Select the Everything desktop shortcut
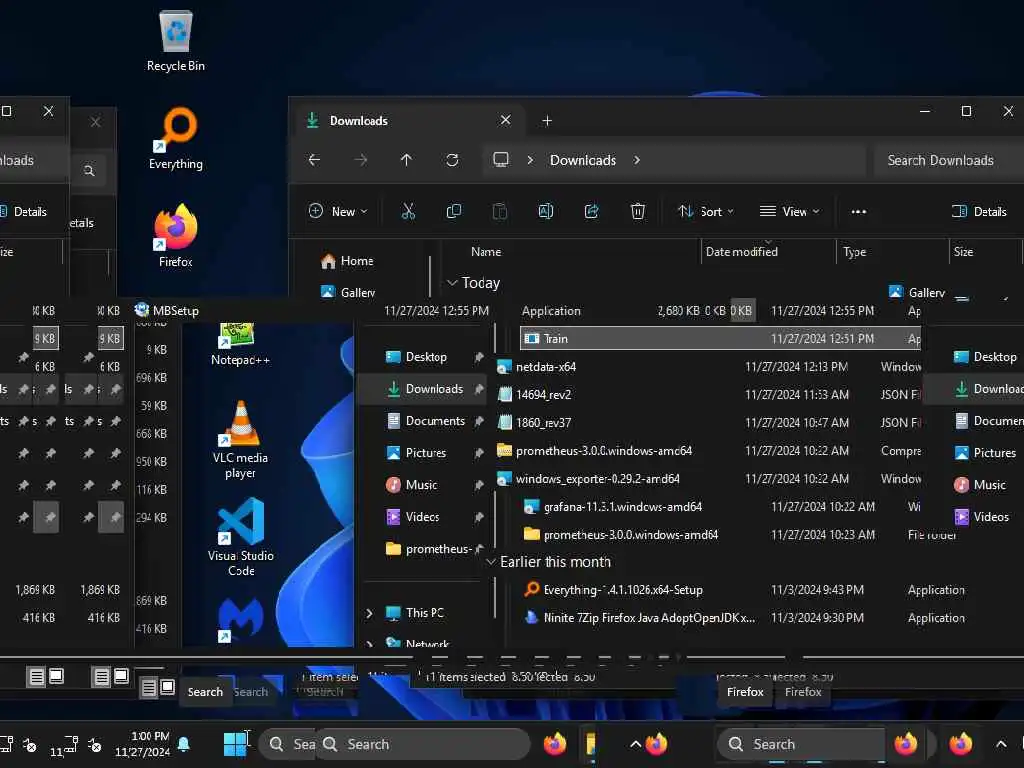1024x768 pixels. point(176,139)
